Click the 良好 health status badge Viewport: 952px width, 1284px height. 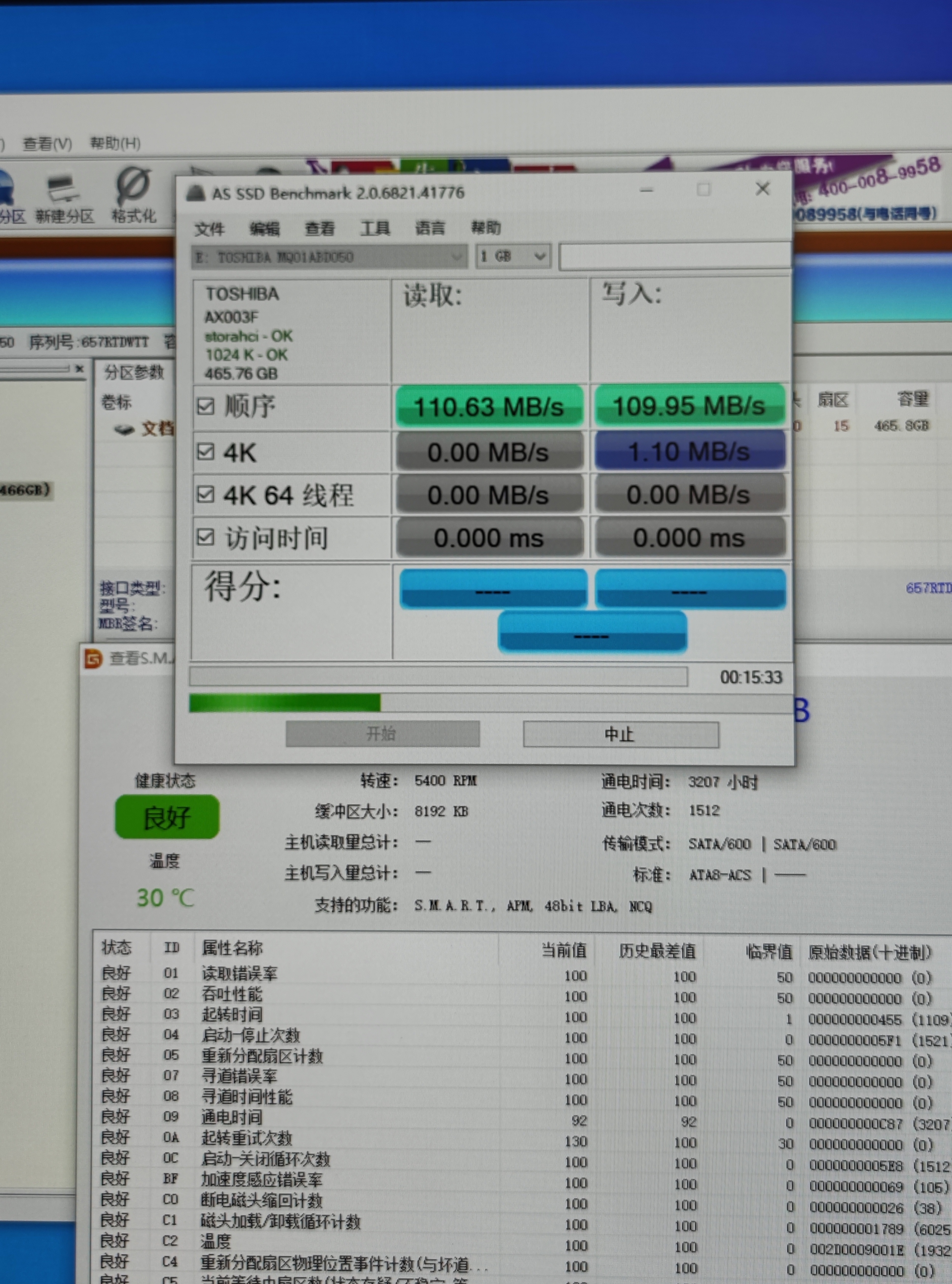pos(167,818)
